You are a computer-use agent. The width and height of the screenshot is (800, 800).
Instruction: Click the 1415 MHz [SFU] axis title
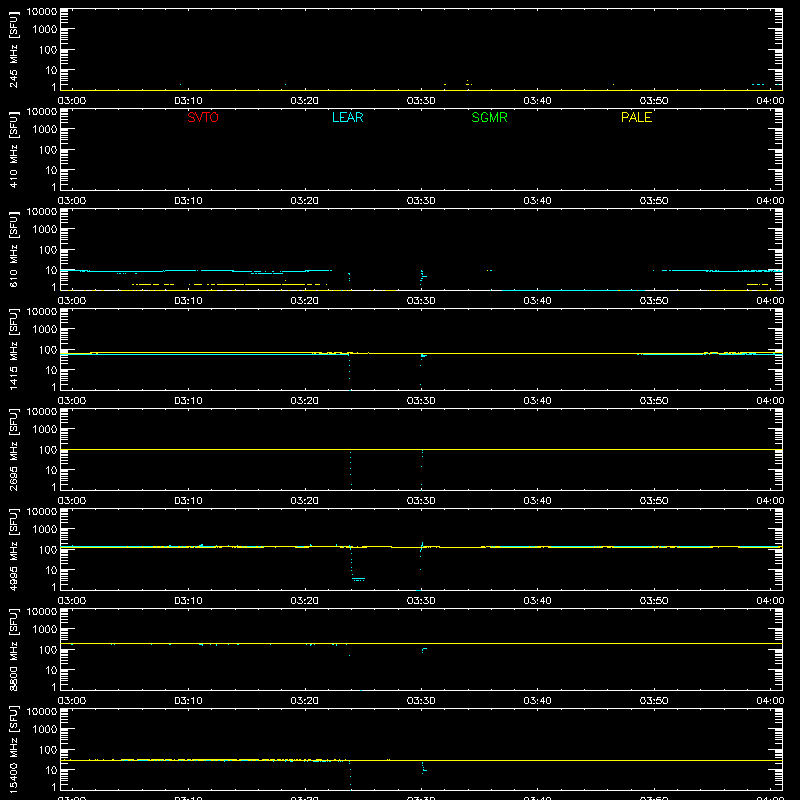14,349
